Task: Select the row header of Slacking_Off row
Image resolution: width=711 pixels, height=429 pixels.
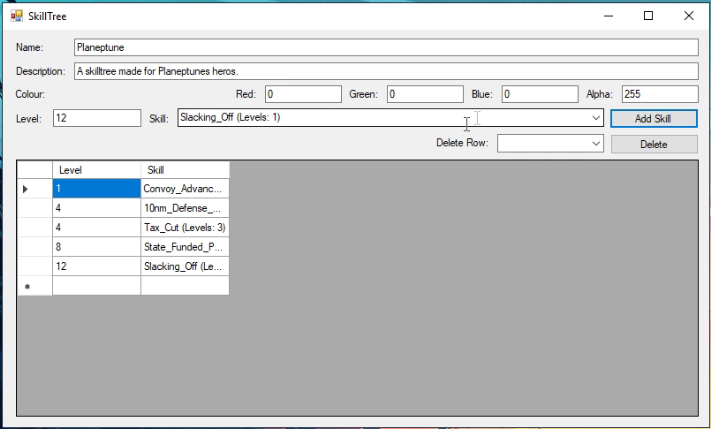Action: click(35, 266)
